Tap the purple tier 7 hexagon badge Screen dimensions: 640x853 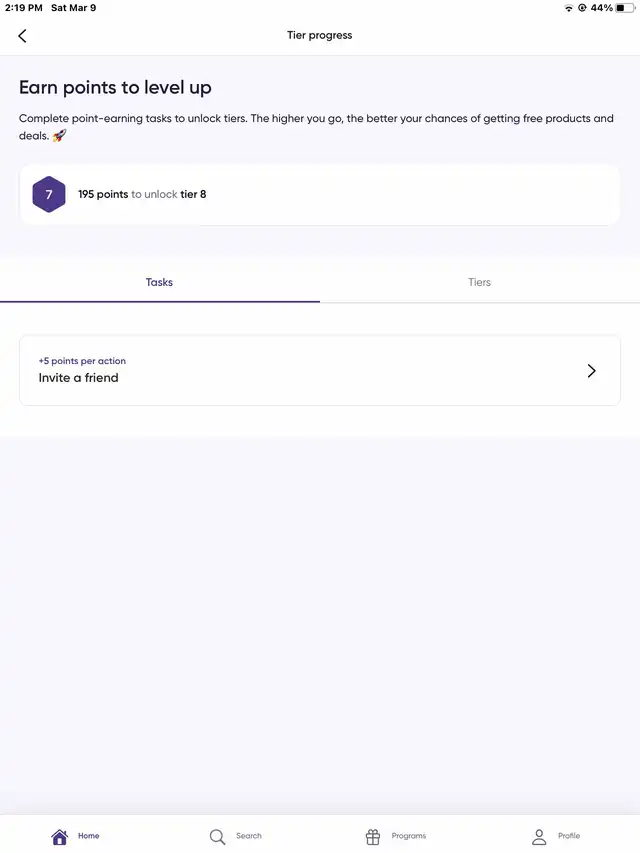point(49,195)
